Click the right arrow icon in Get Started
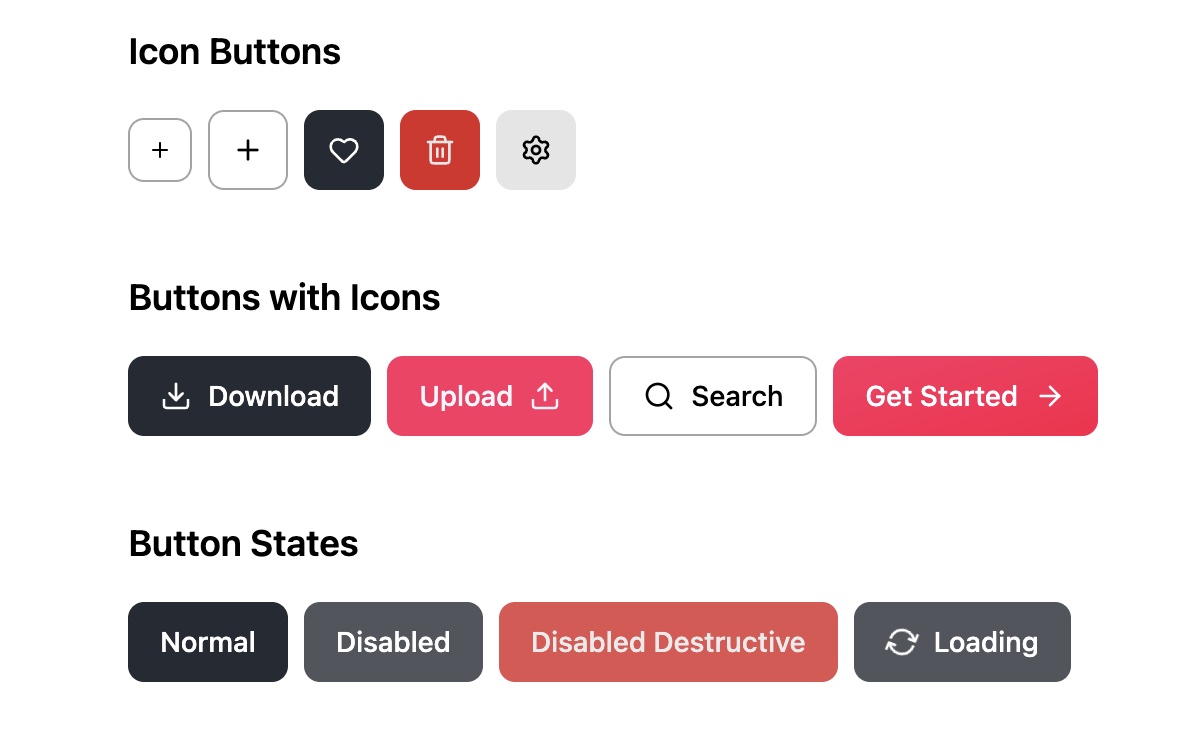The width and height of the screenshot is (1186, 740). 1050,396
